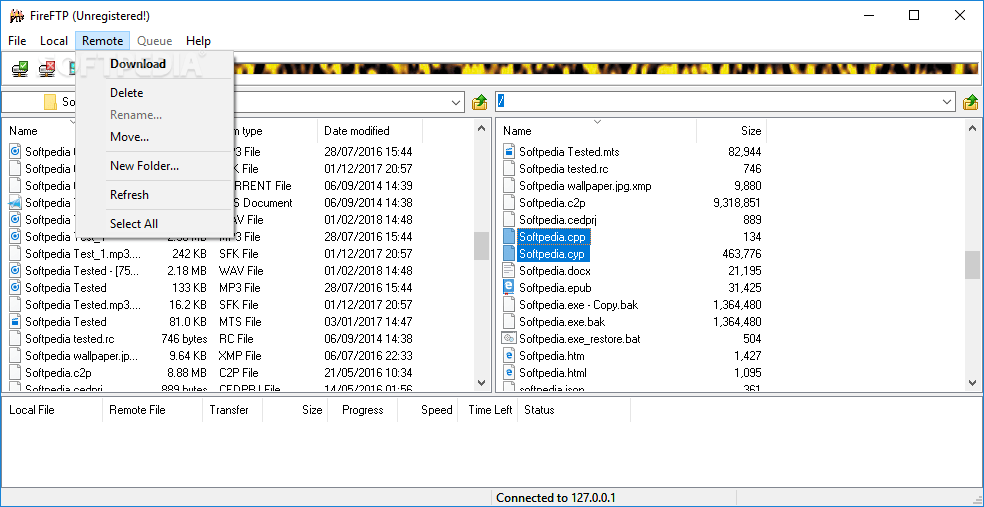Viewport: 984px width, 507px height.
Task: Click the Connect toolbar icon
Action: pos(19,68)
